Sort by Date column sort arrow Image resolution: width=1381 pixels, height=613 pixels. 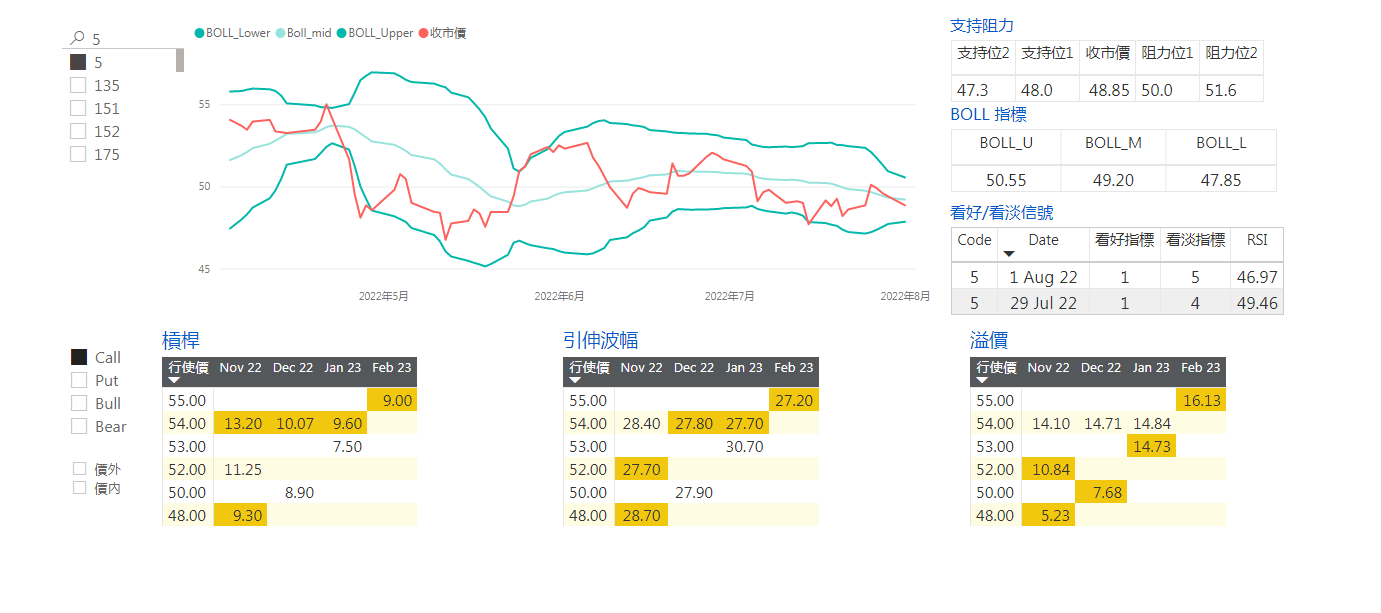[1008, 254]
